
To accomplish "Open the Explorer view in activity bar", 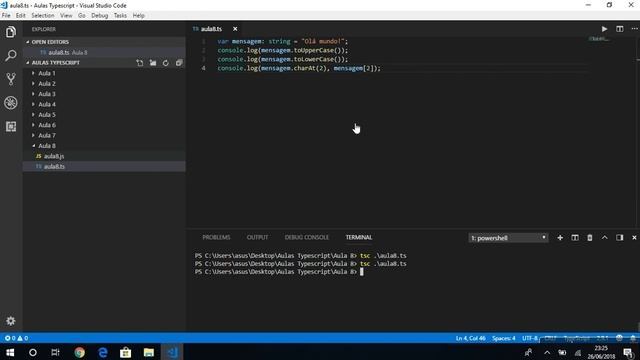I will pos(11,32).
